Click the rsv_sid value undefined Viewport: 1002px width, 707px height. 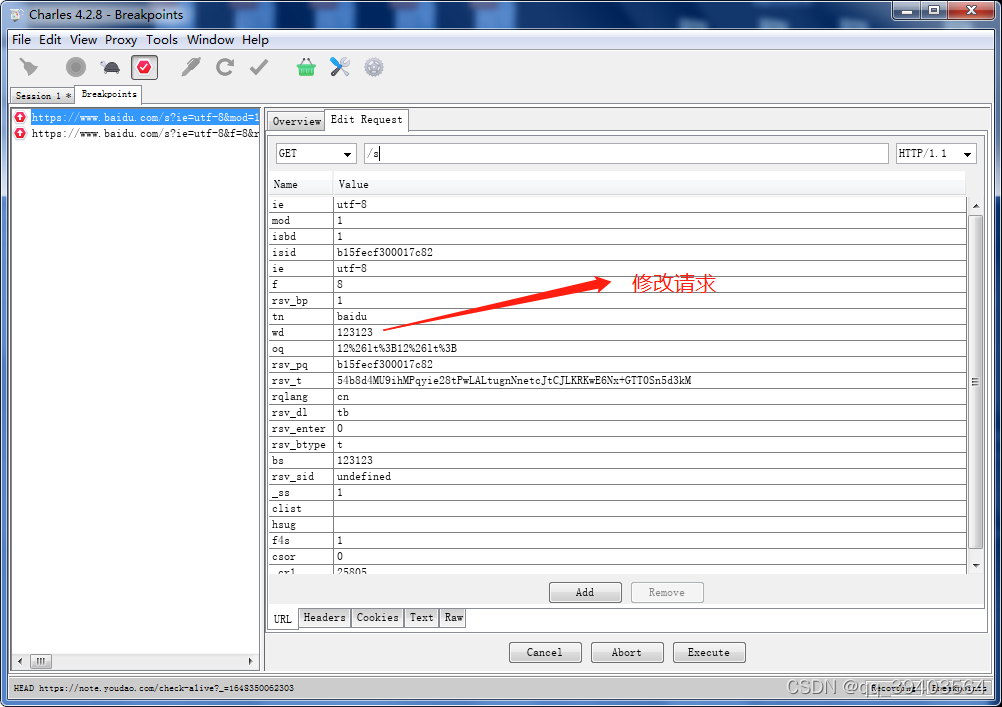pyautogui.click(x=650, y=476)
